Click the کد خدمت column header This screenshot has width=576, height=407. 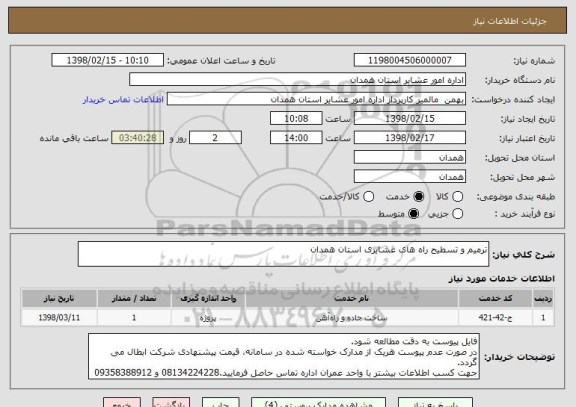point(495,298)
